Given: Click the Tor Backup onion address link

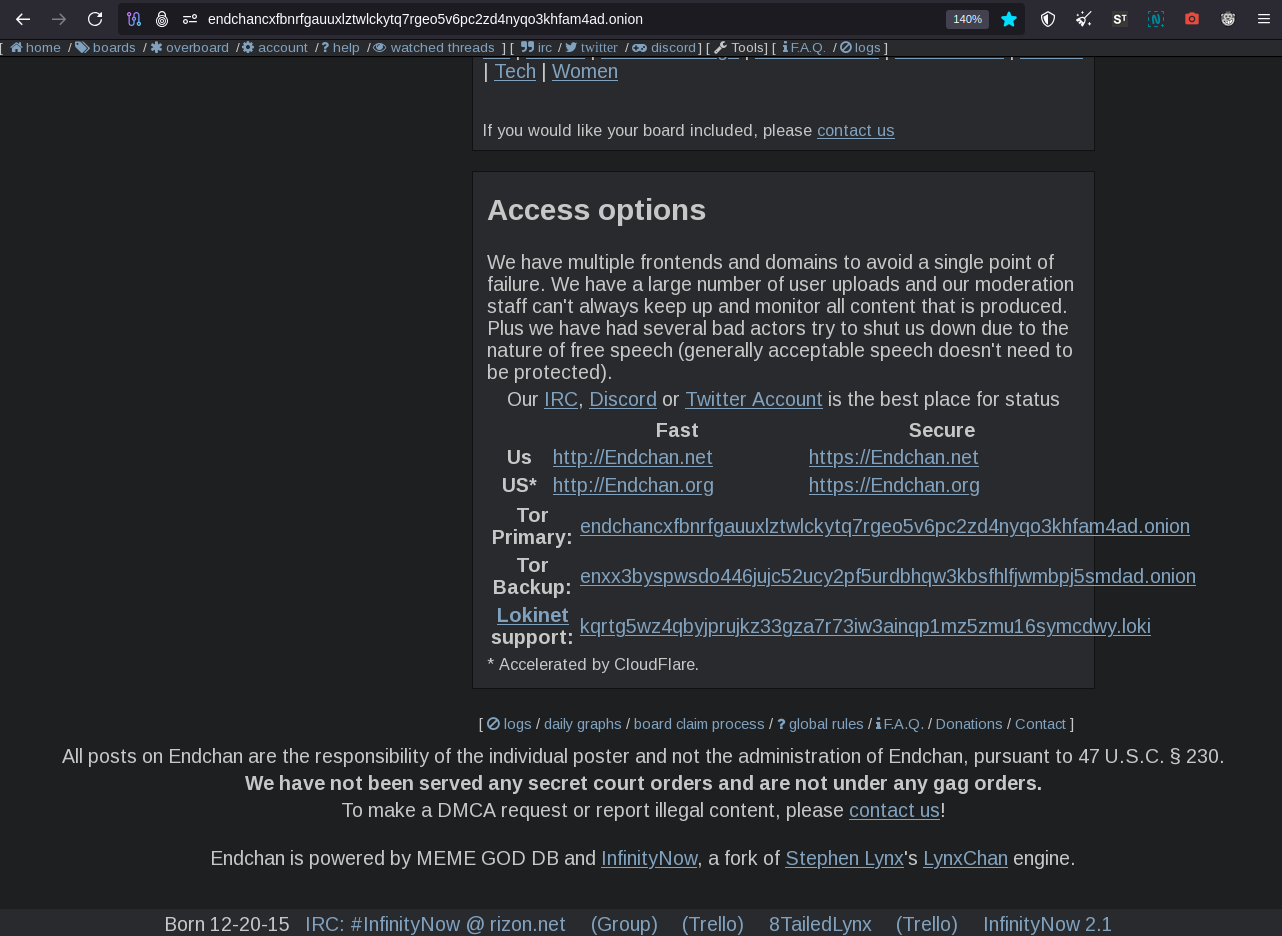Looking at the screenshot, I should click(887, 576).
